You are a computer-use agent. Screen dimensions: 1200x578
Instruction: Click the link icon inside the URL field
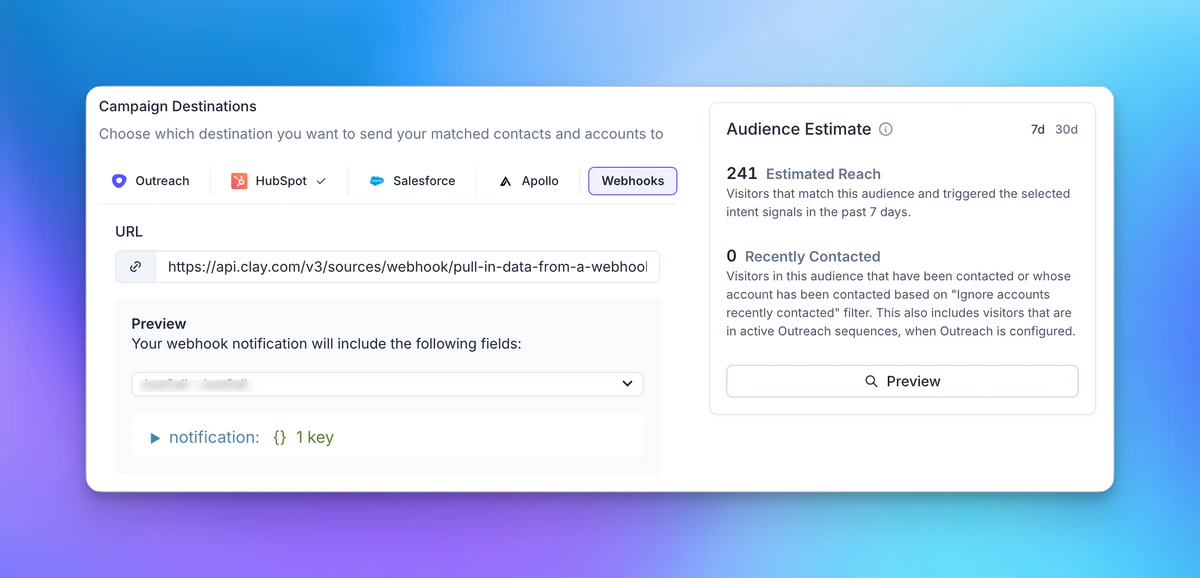click(135, 266)
